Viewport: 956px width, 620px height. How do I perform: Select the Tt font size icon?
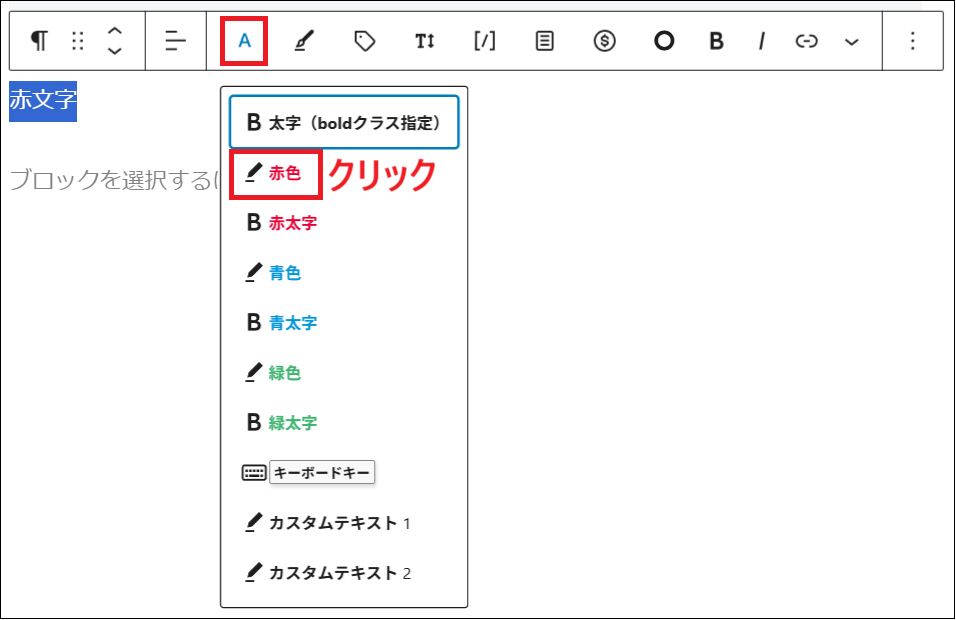[424, 41]
